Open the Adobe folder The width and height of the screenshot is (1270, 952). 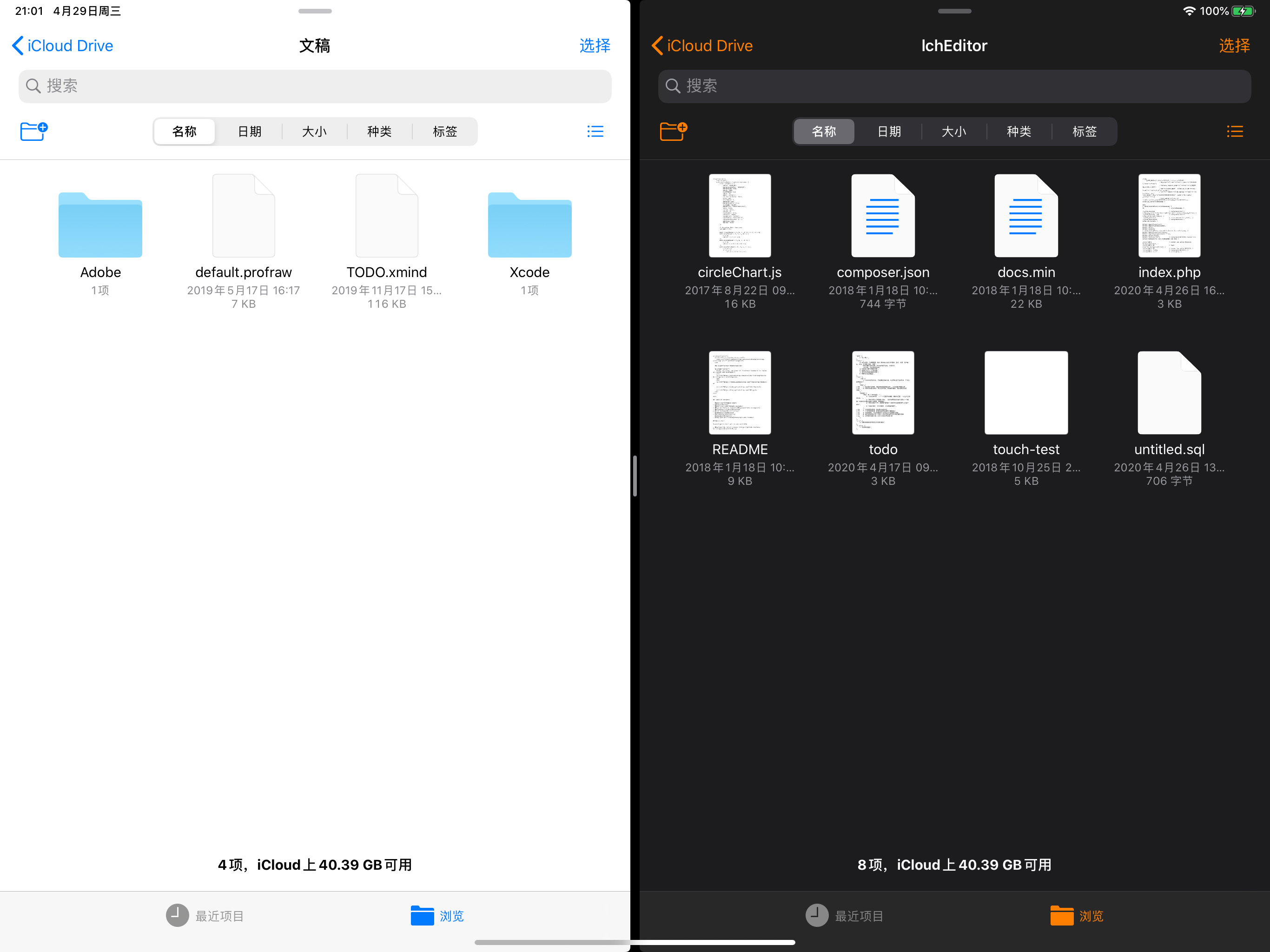[100, 225]
